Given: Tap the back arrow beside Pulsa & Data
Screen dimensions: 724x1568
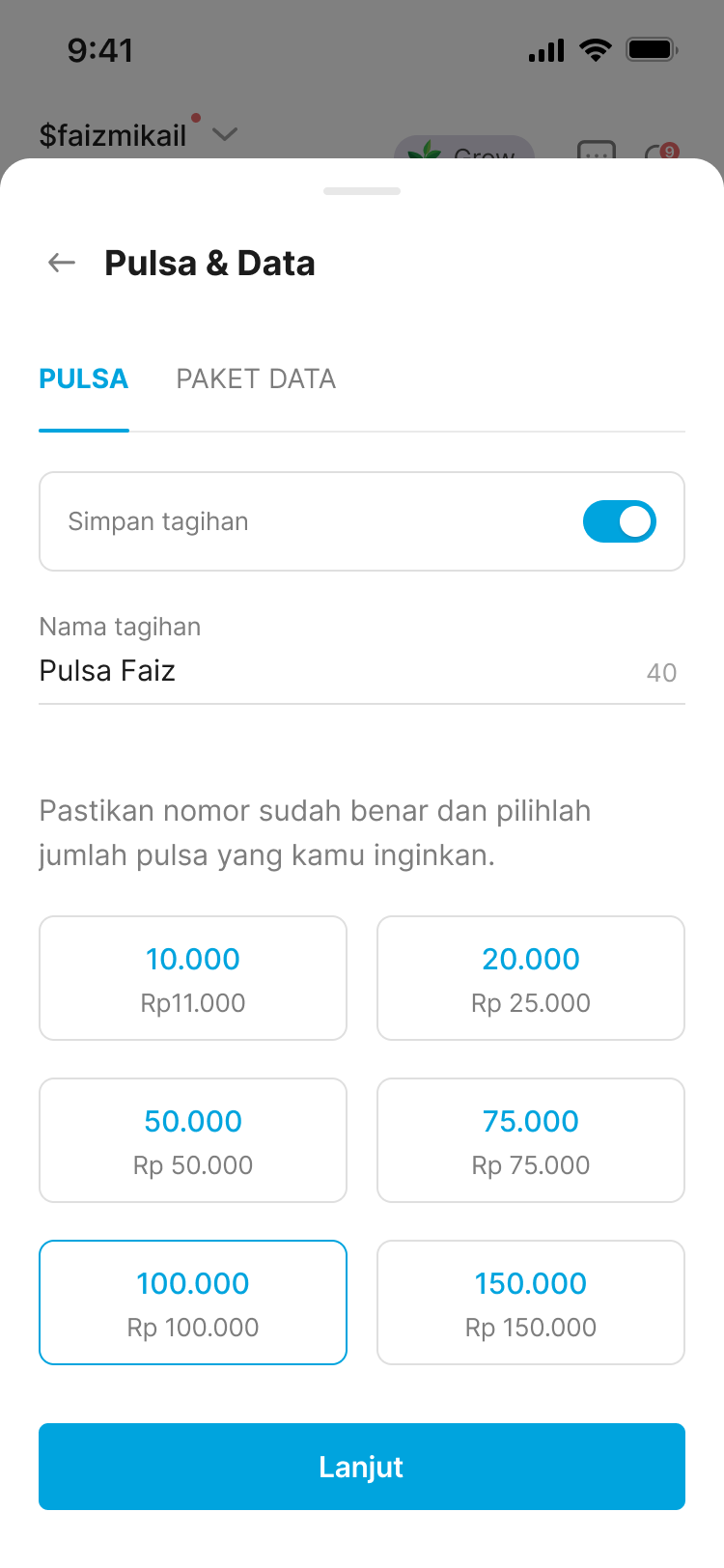Looking at the screenshot, I should click(x=62, y=263).
